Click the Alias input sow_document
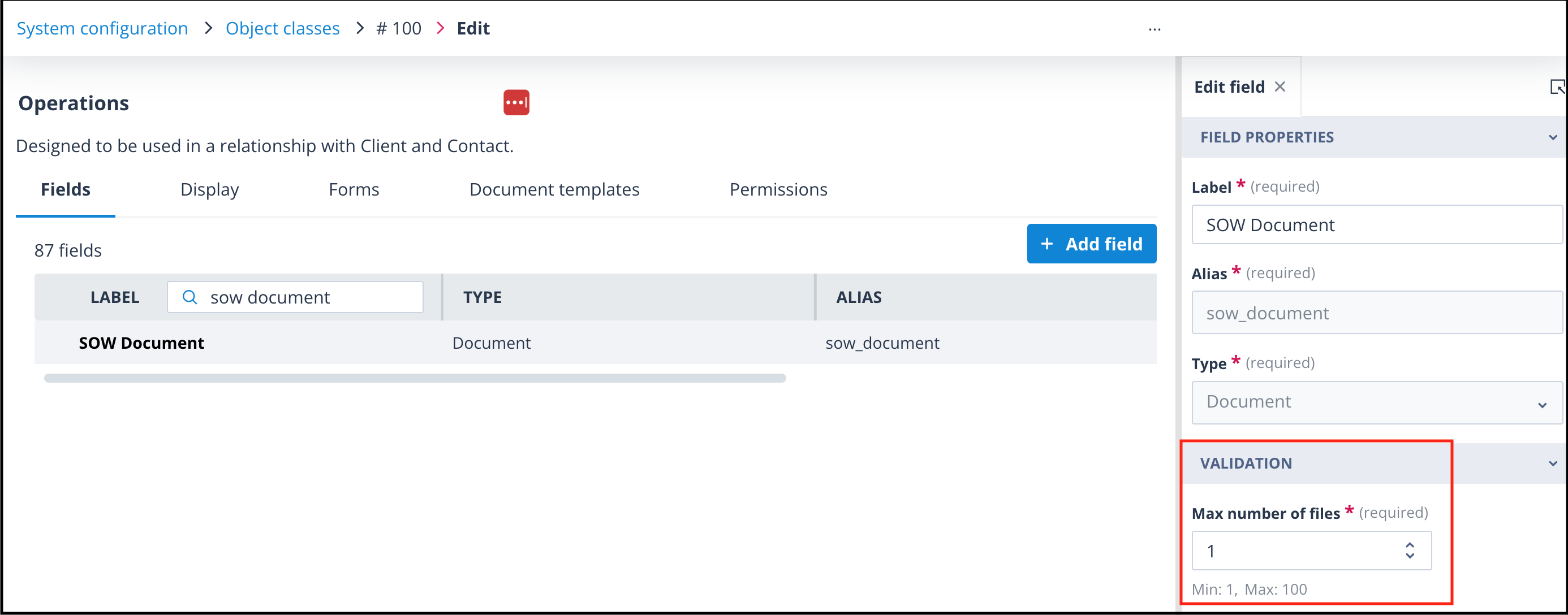The width and height of the screenshot is (1568, 615). (1377, 313)
